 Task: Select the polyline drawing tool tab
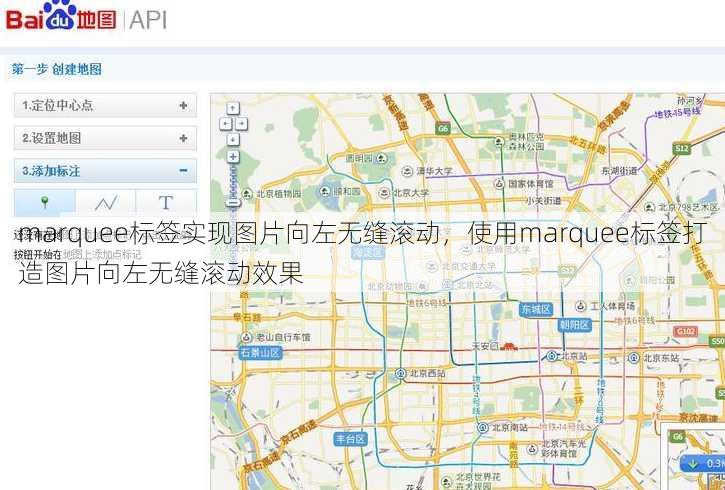106,202
